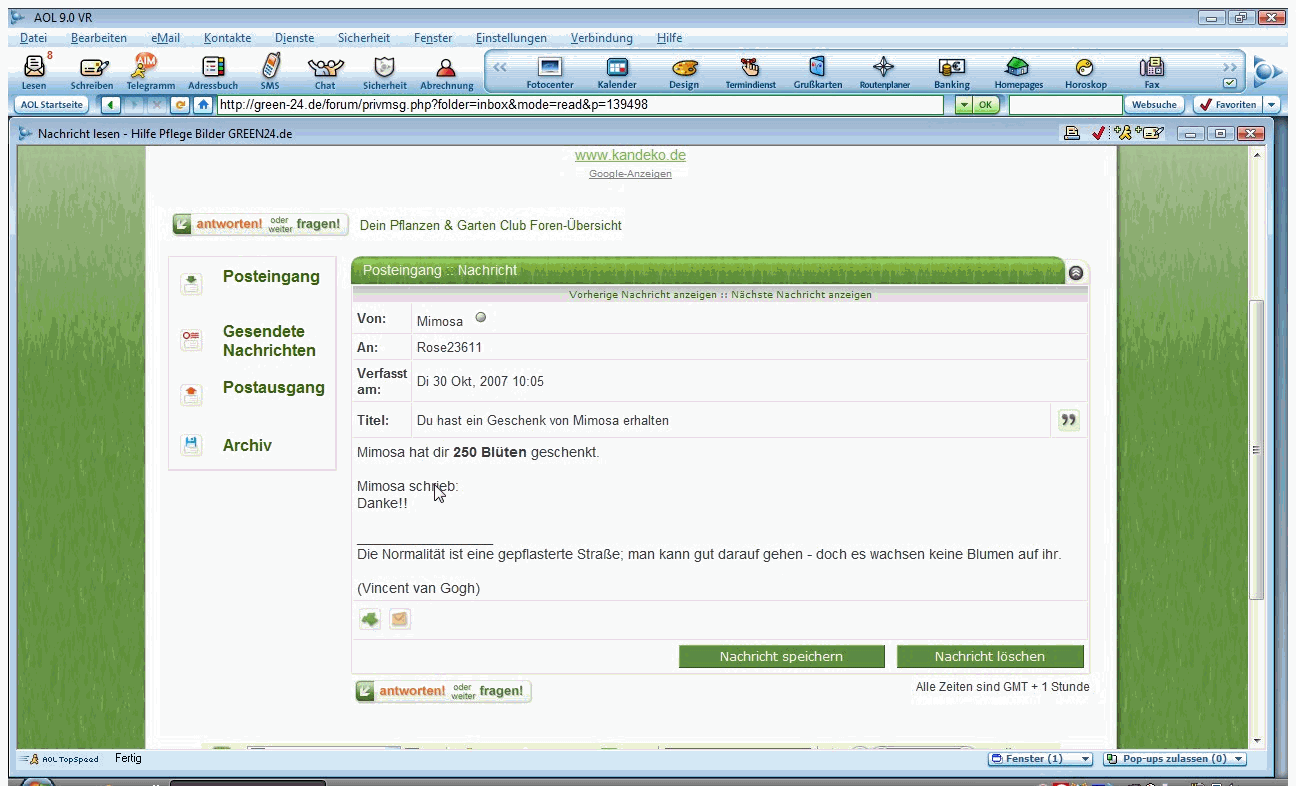Expand the URL address history dropdown

pos(963,105)
